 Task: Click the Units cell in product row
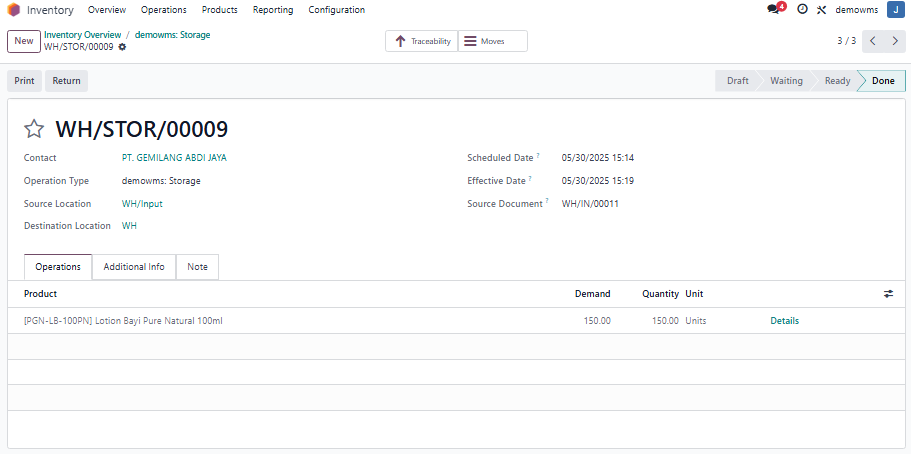click(696, 321)
